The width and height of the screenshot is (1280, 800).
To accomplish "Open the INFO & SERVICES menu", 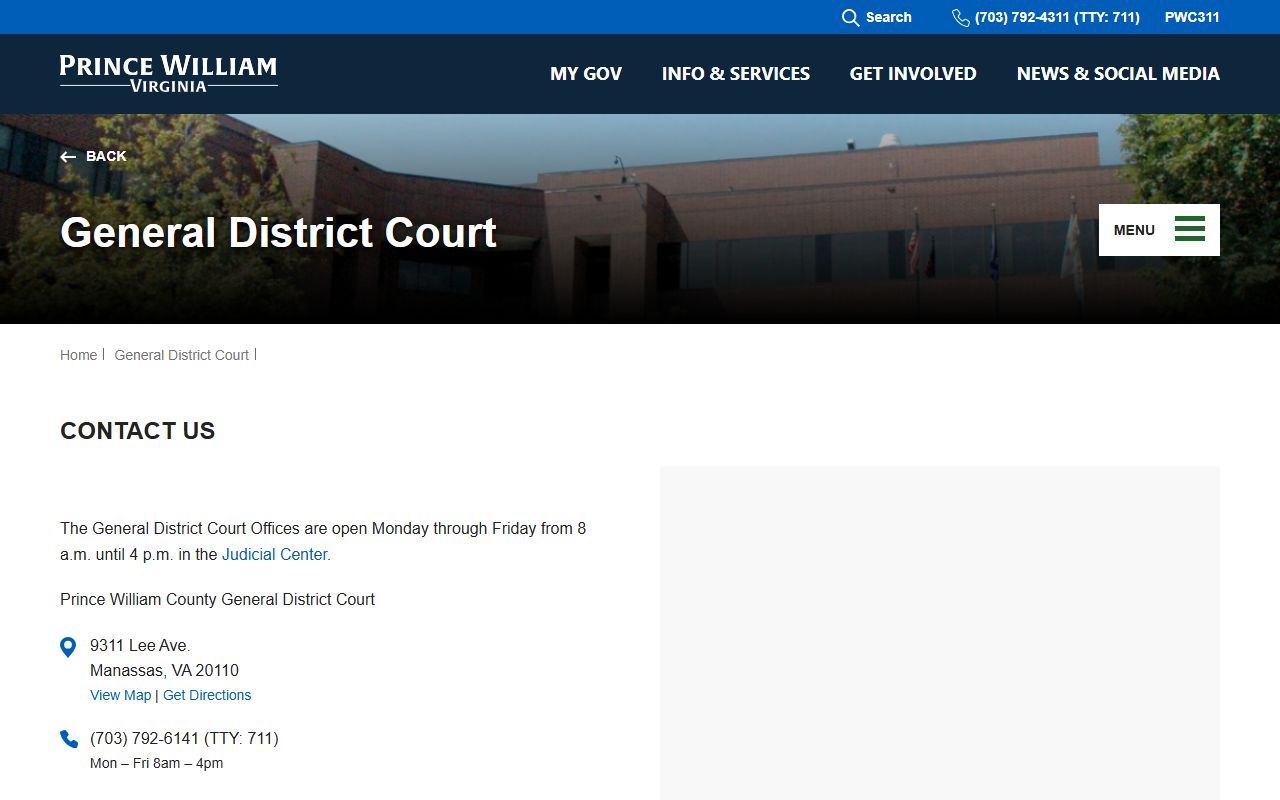I will tap(736, 74).
